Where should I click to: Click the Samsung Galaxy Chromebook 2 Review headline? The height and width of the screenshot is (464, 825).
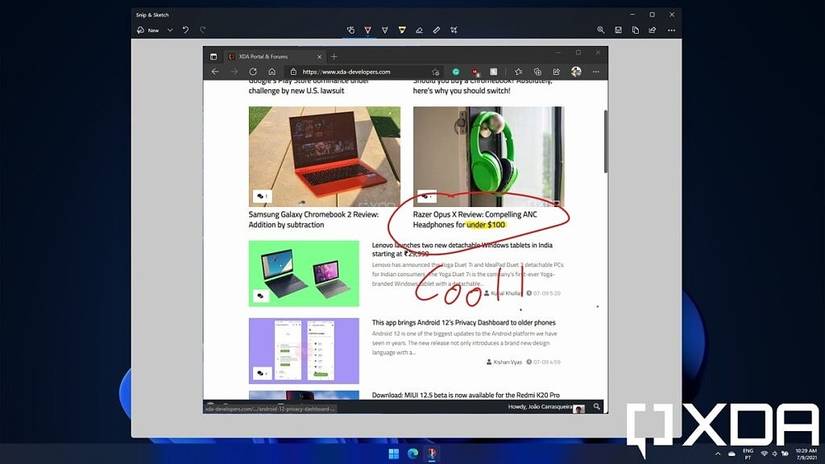[314, 219]
